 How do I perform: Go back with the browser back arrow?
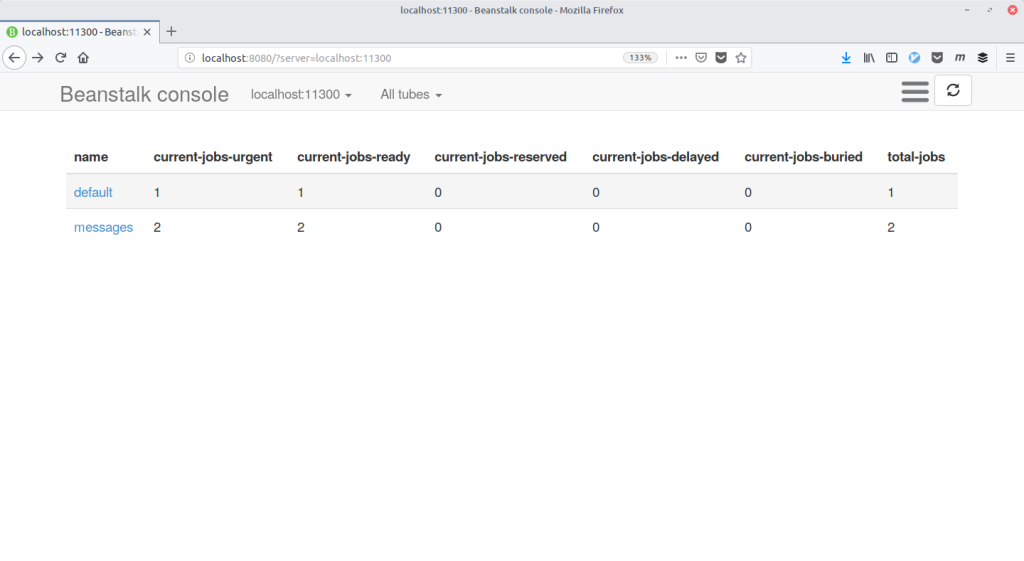[14, 57]
